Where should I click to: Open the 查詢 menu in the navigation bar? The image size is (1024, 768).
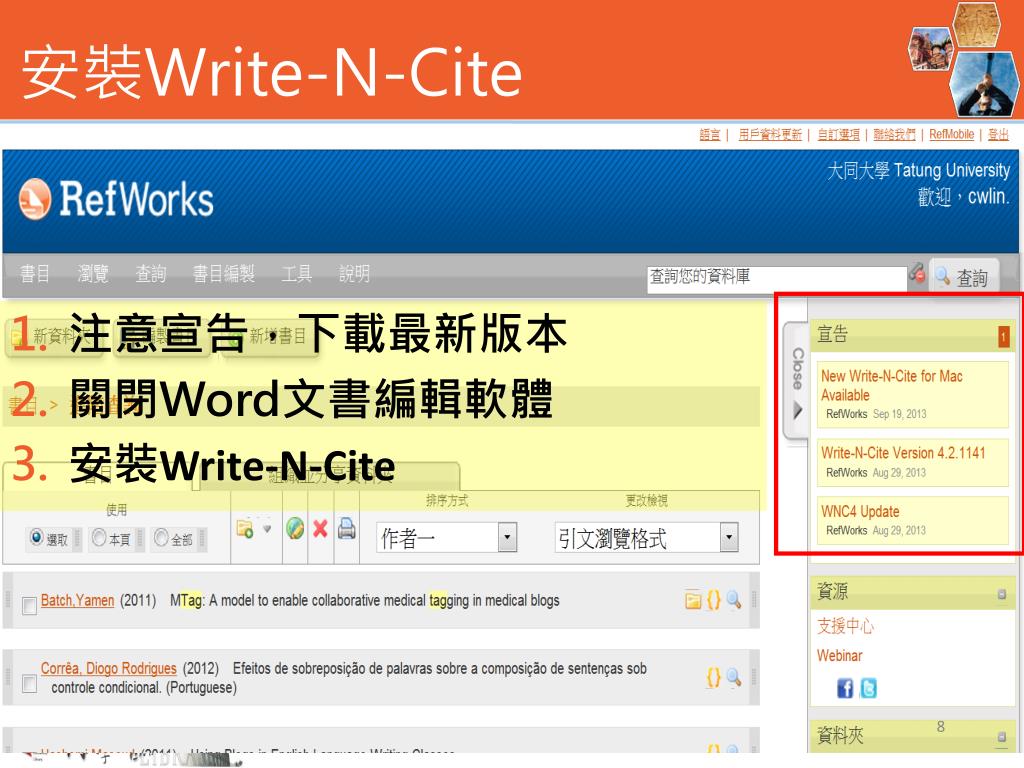pyautogui.click(x=151, y=274)
